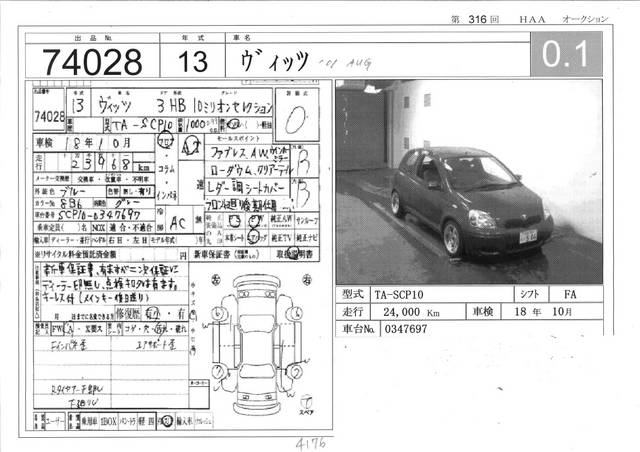This screenshot has height=452, width=640.
Task: Open the Vitz car photo
Action: click(x=469, y=182)
